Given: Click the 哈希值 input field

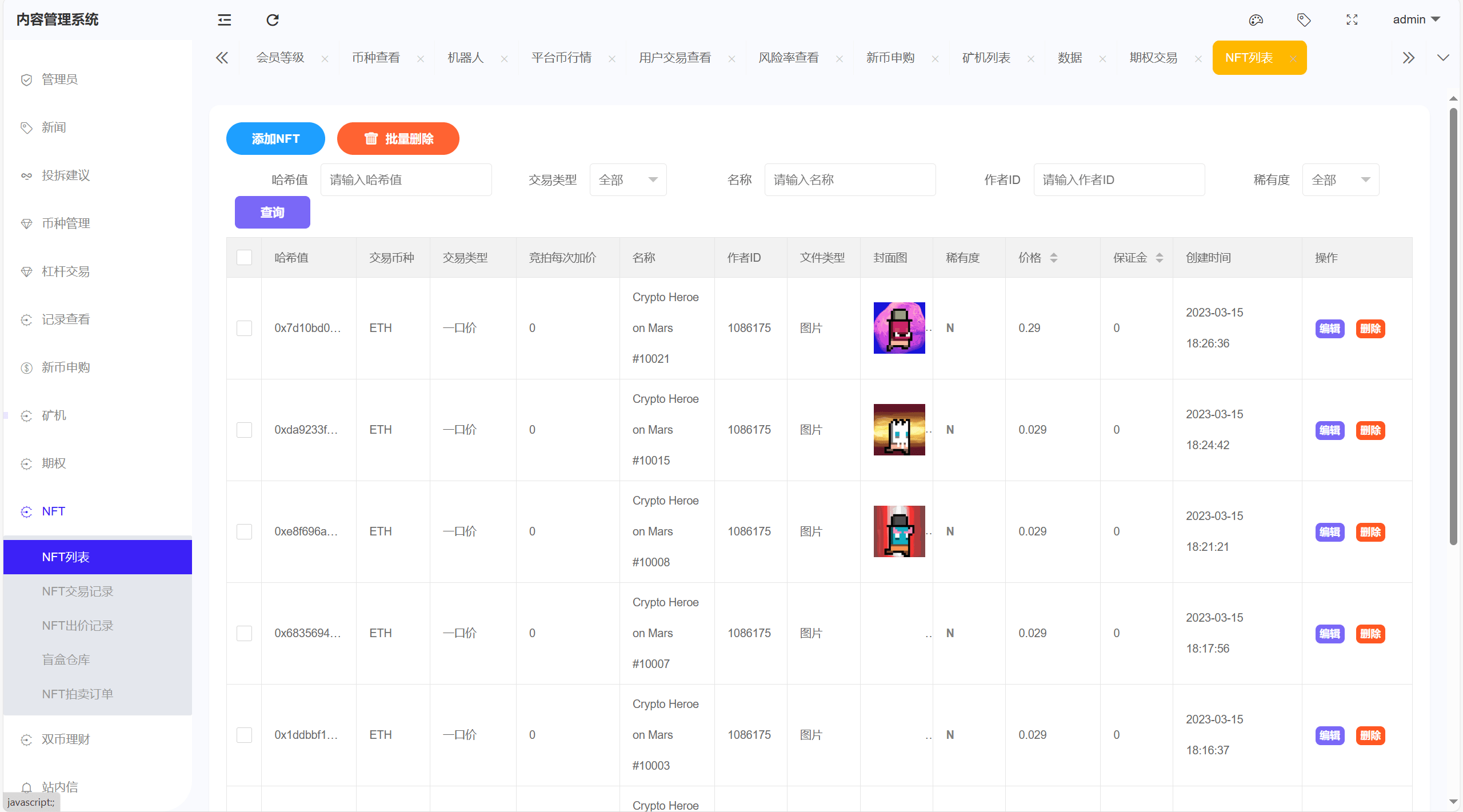Looking at the screenshot, I should (406, 179).
